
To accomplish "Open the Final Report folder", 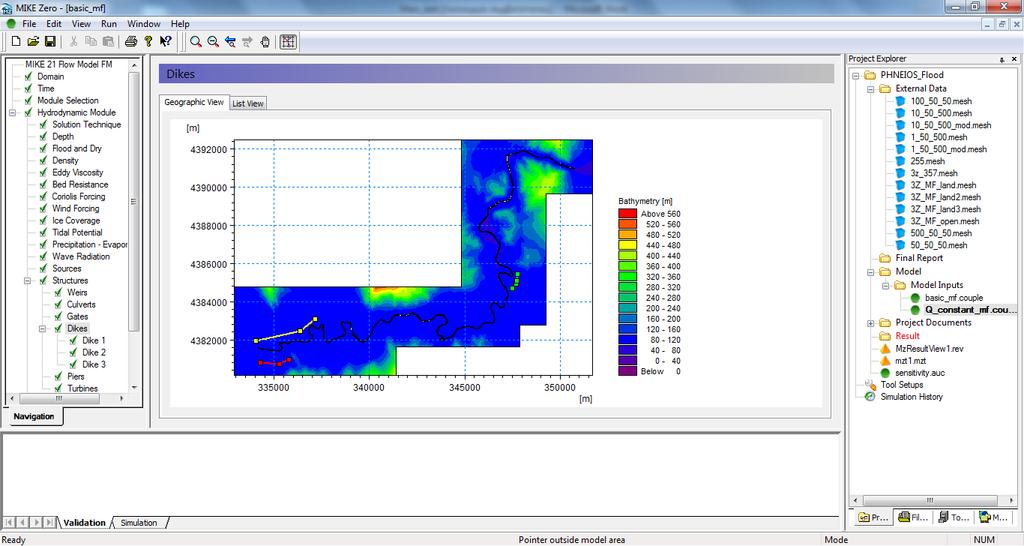I will (886, 258).
